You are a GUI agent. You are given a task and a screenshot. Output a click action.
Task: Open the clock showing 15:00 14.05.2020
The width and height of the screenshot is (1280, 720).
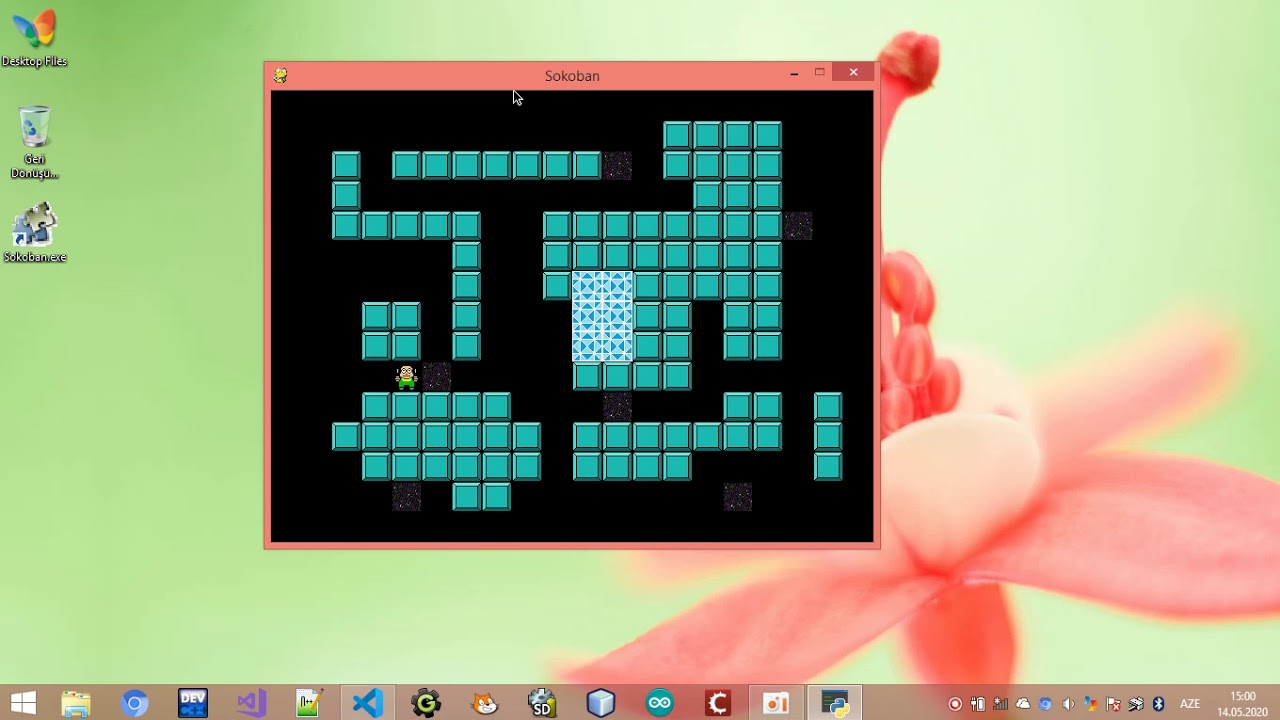[x=1242, y=703]
